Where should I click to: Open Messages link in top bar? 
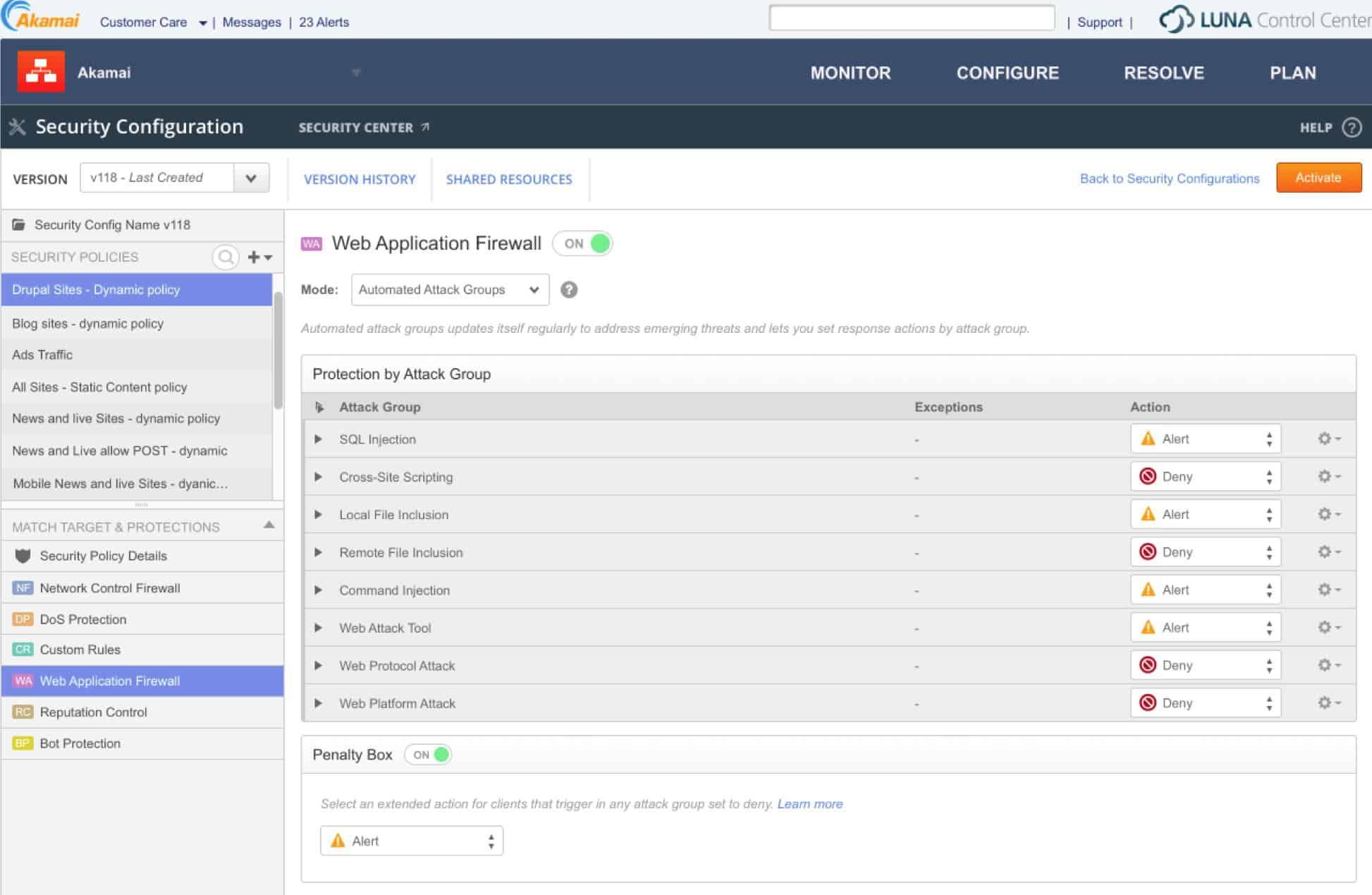click(x=252, y=22)
